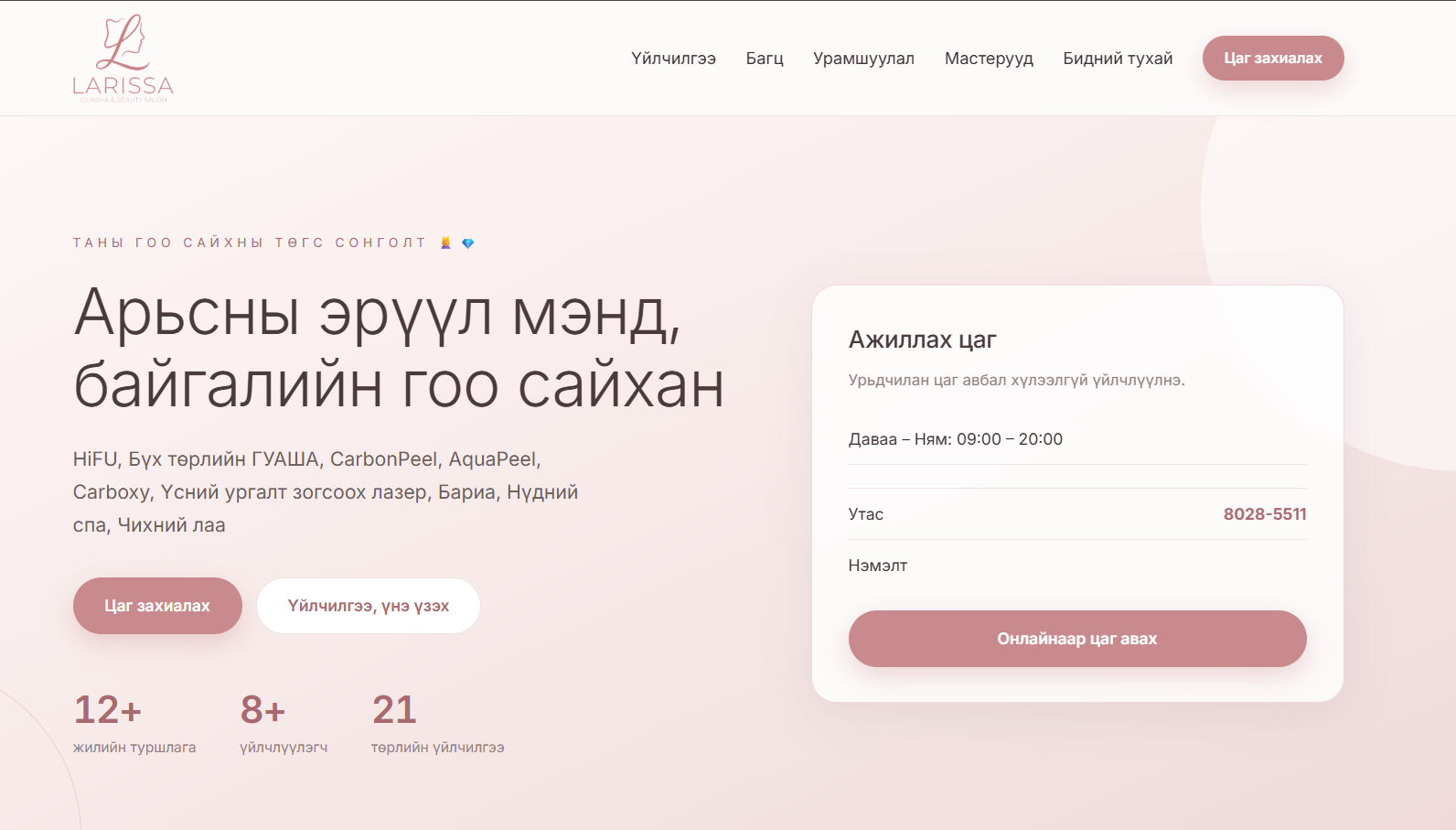
Task: Click Онлайнаар цаг авах button
Action: pos(1077,639)
